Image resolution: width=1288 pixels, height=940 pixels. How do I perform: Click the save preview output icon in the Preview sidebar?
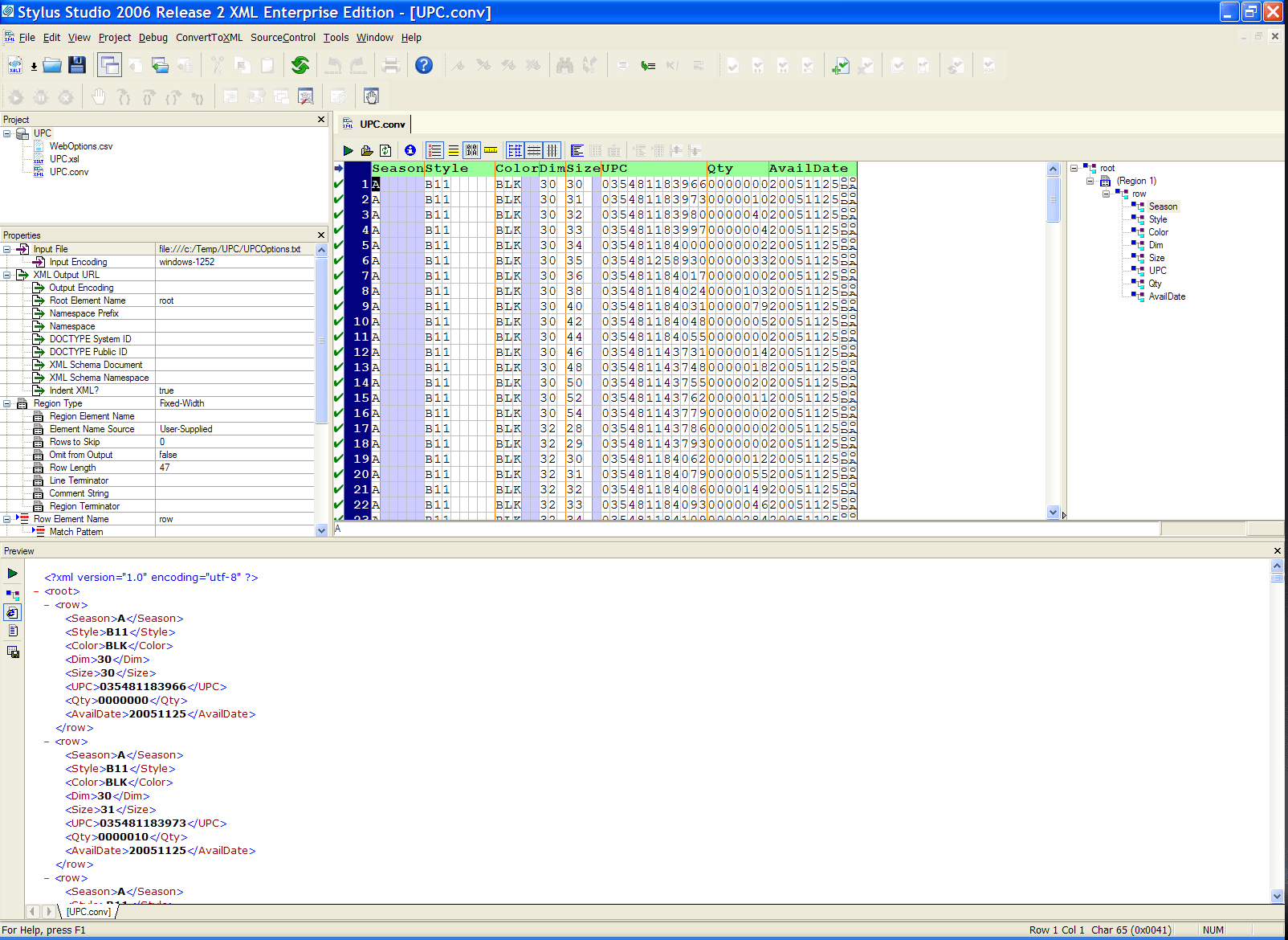point(13,652)
